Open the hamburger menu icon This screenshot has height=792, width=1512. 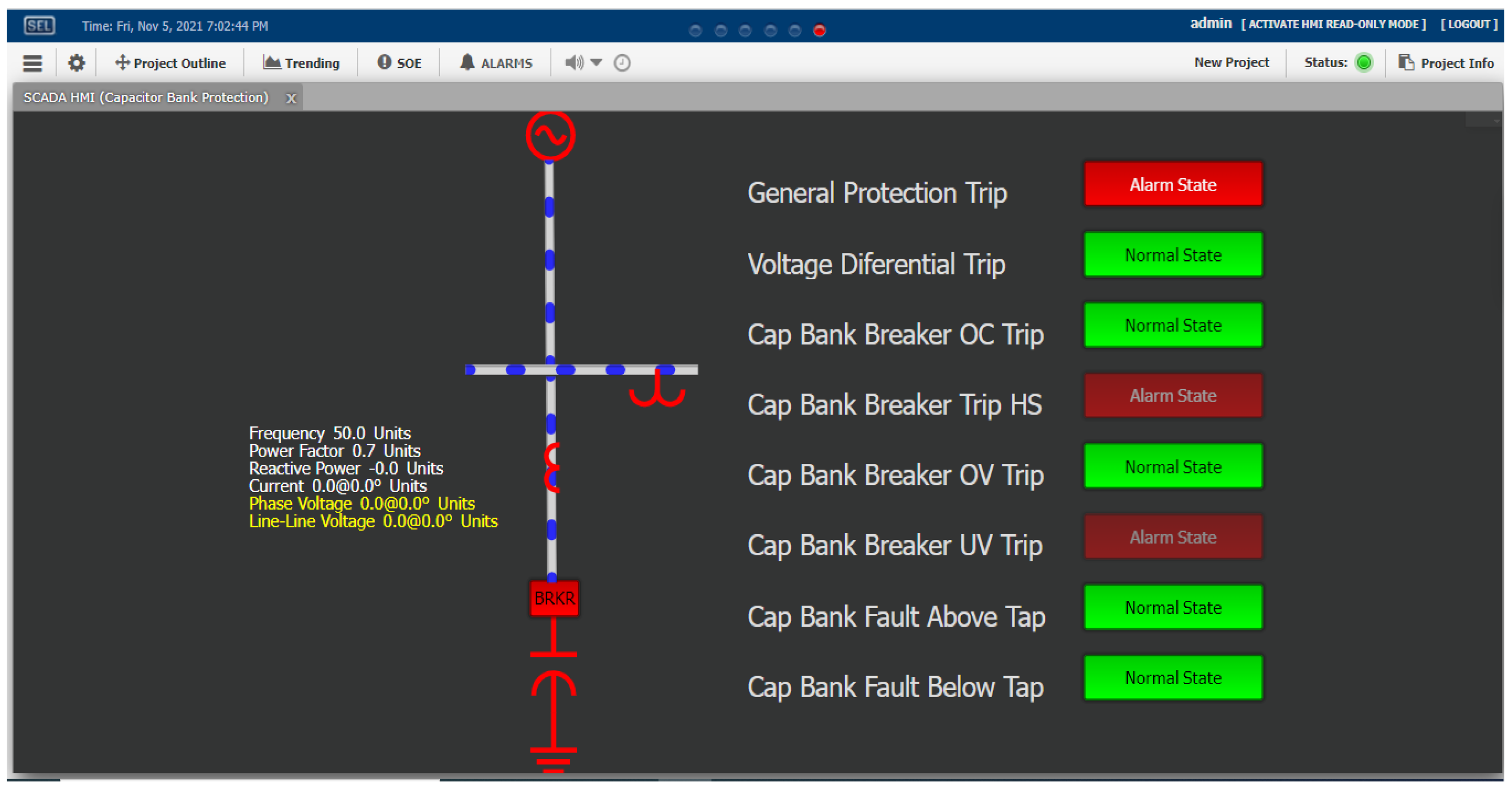point(32,63)
